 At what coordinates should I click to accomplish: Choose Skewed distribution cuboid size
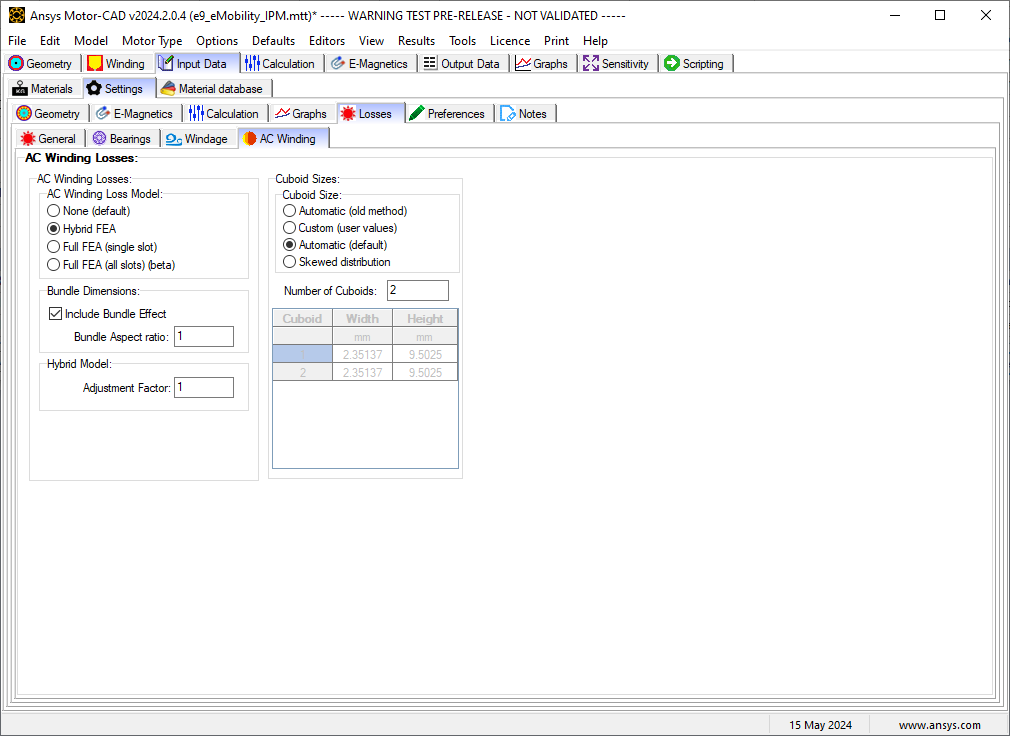tap(290, 262)
